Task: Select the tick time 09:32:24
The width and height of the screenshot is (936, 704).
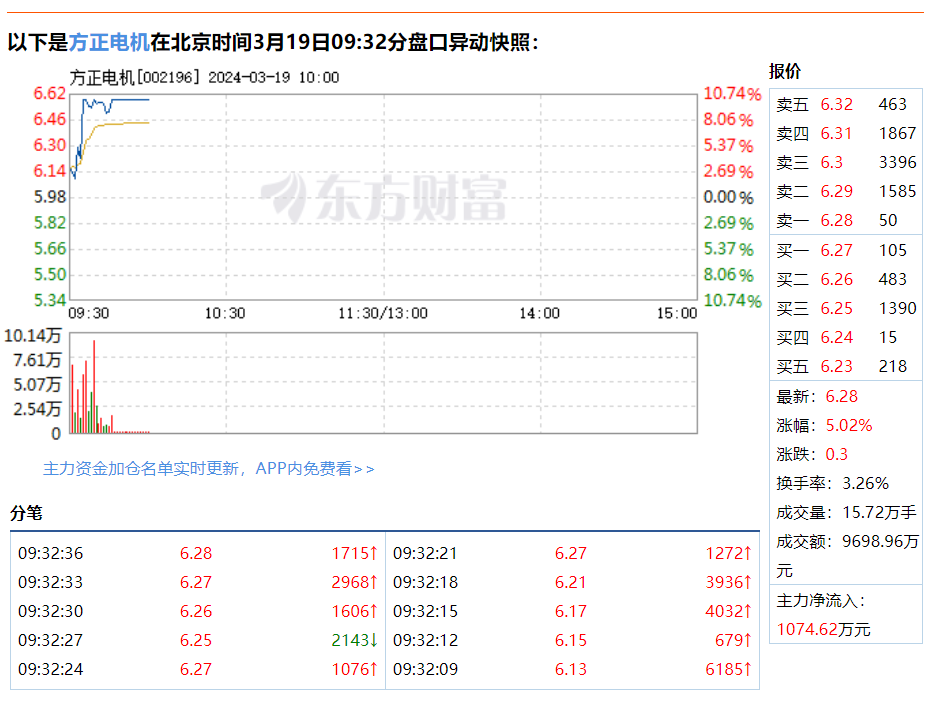Action: [51, 669]
